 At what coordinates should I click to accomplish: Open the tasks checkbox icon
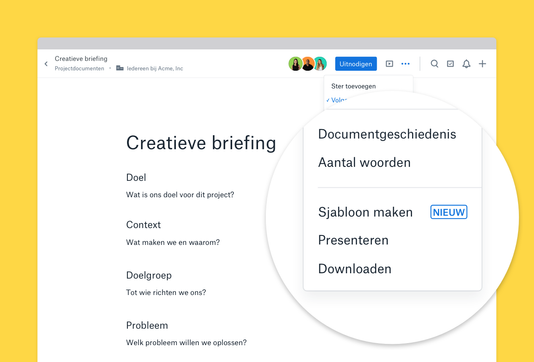click(x=450, y=64)
